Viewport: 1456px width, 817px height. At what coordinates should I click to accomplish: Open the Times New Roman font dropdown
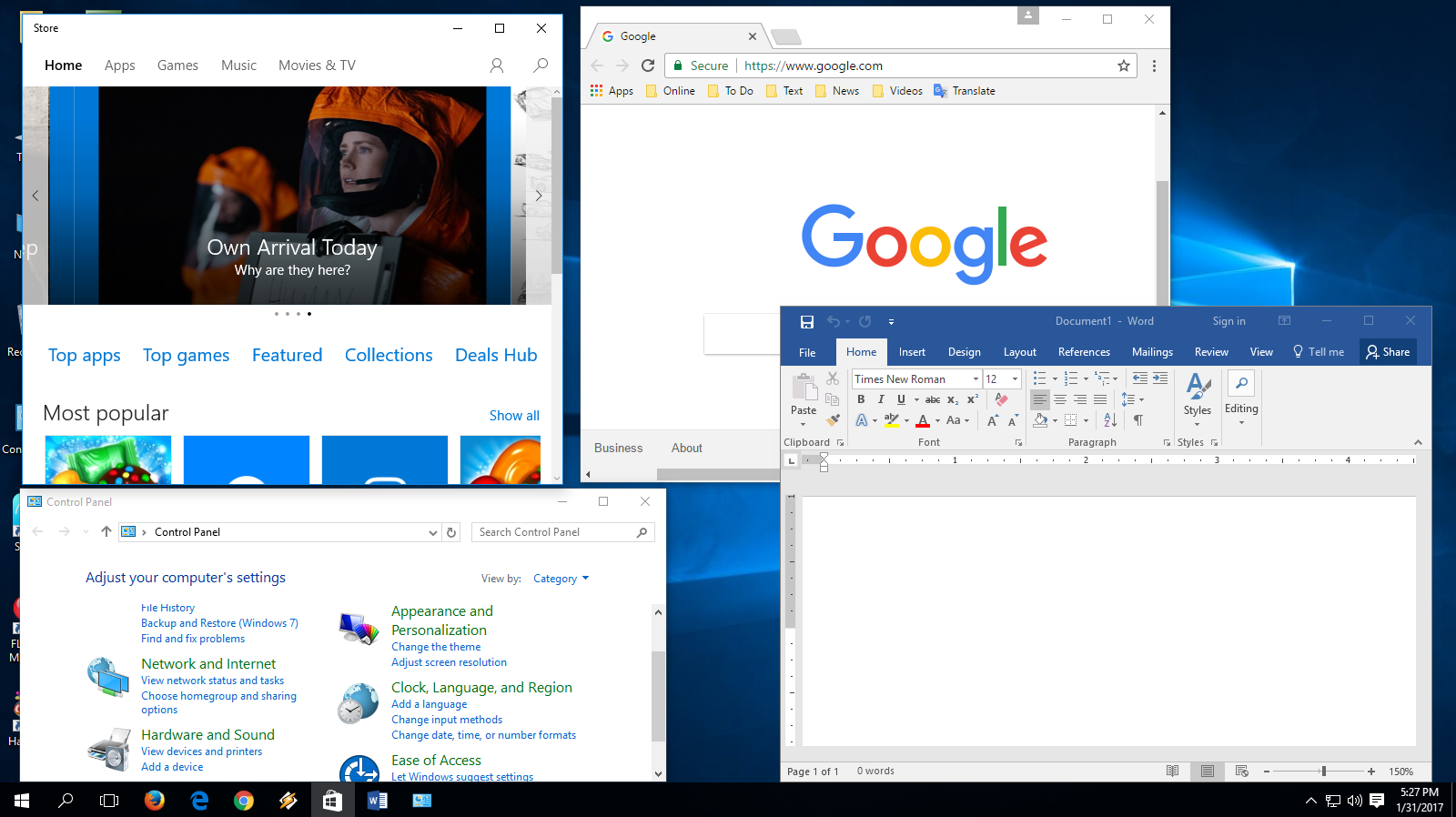(976, 379)
